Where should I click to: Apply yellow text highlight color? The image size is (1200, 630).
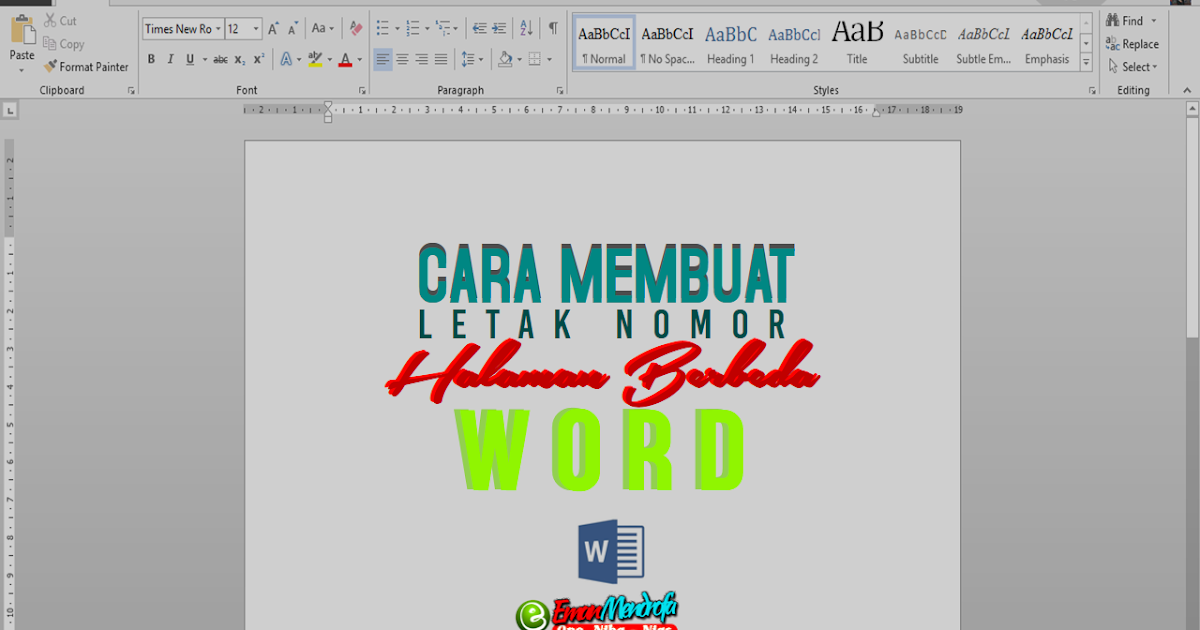[x=315, y=60]
